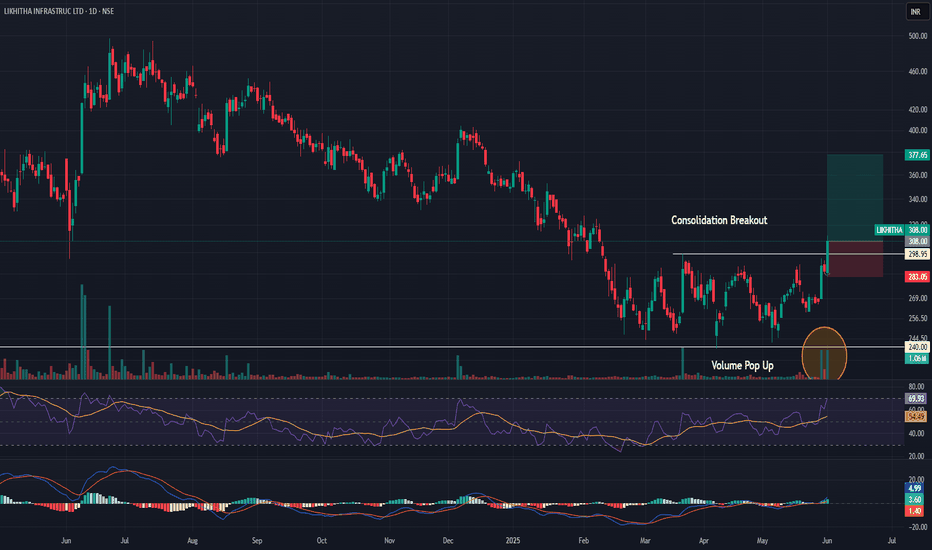Click the Nov label on time axis
932x550 pixels.
tap(389, 541)
